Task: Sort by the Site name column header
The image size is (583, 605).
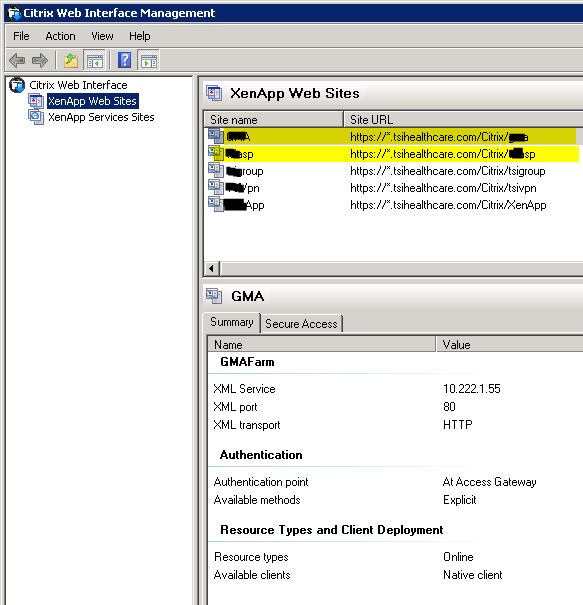Action: coord(273,120)
